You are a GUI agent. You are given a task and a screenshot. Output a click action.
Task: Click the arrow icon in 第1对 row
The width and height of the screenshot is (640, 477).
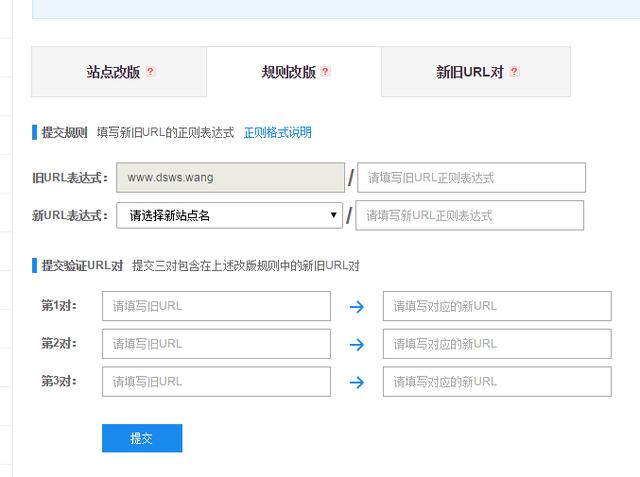point(356,307)
